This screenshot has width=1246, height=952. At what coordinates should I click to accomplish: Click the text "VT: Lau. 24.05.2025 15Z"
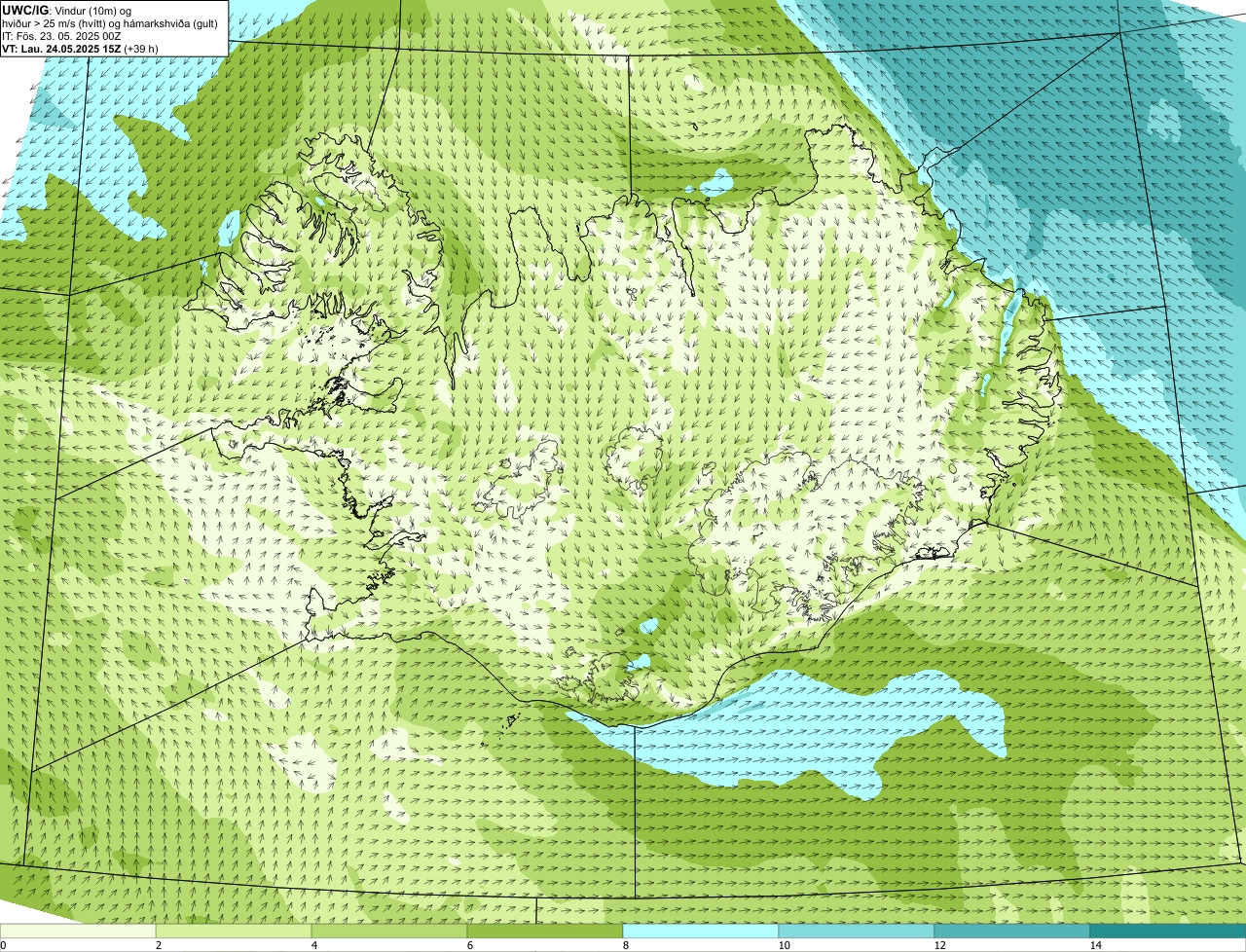click(x=61, y=49)
